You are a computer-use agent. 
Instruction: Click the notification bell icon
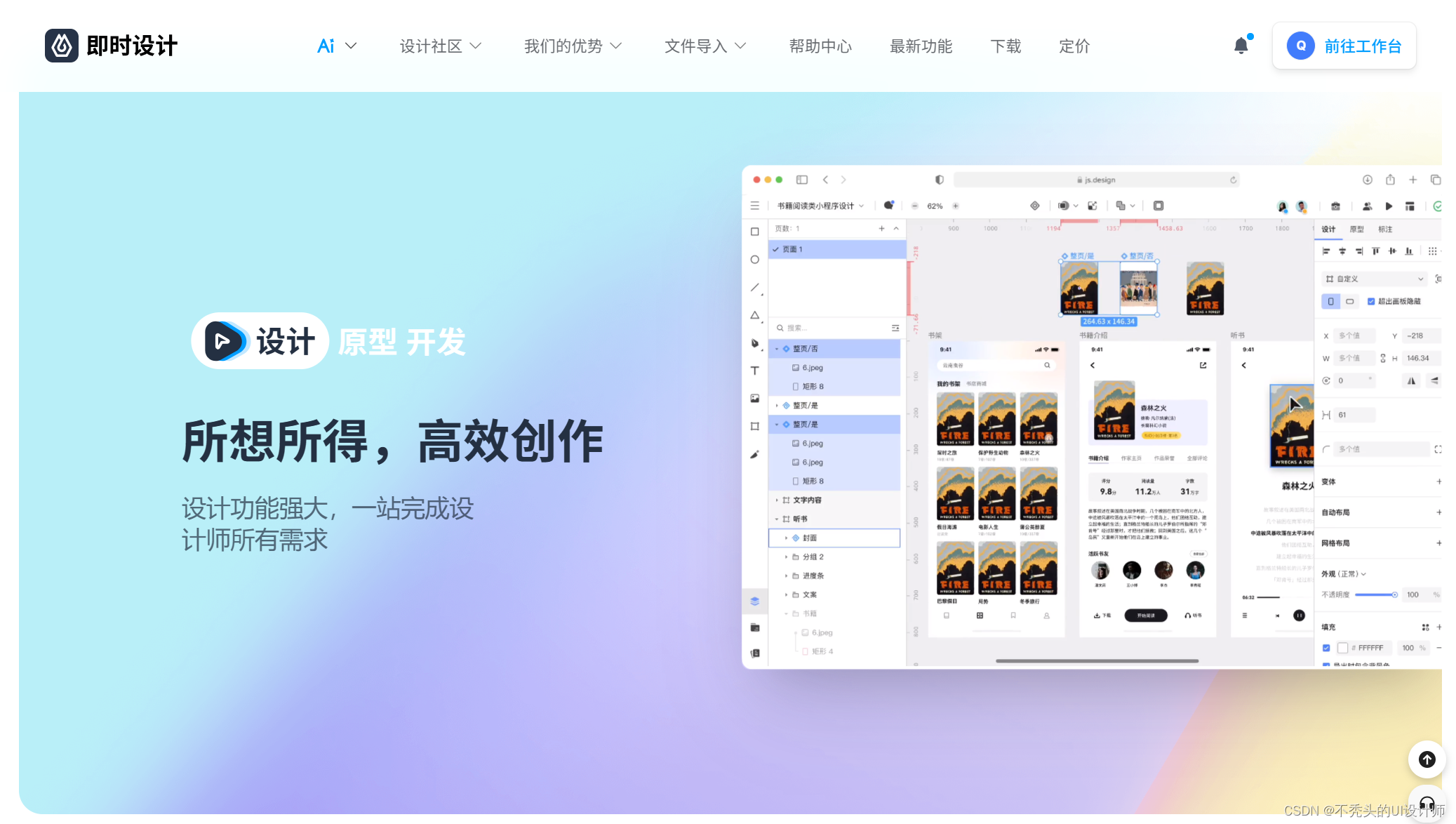coord(1241,46)
